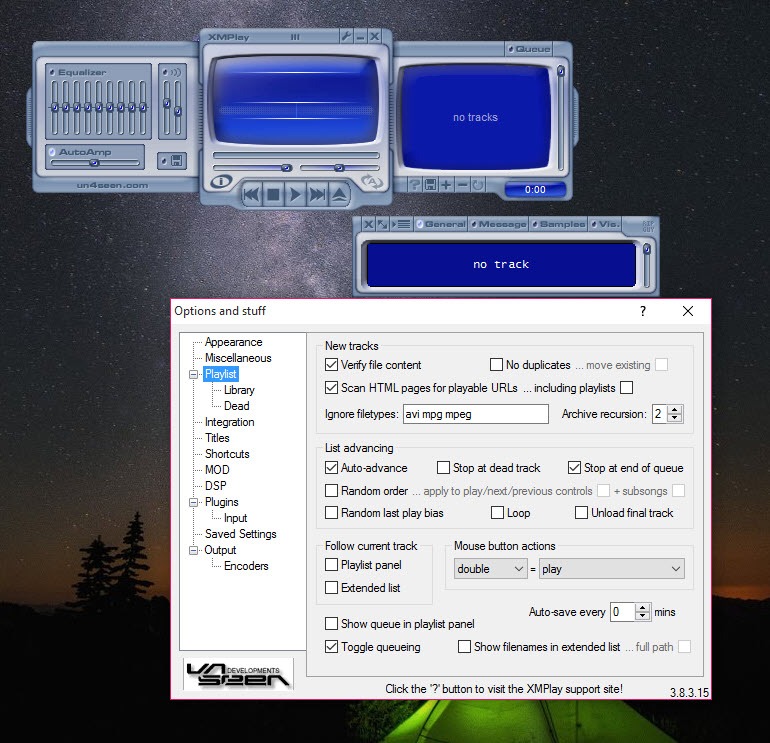Viewport: 770px width, 743px height.
Task: Toggle the AutoAmp indicator
Action: pos(52,152)
